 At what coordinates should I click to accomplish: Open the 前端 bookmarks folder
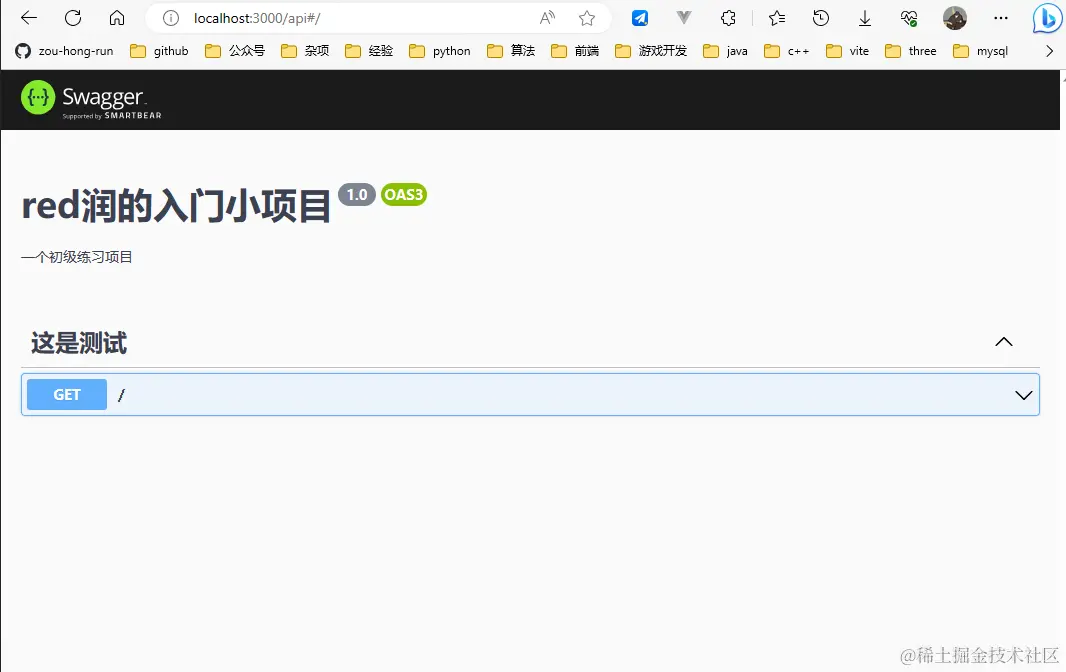pos(574,51)
